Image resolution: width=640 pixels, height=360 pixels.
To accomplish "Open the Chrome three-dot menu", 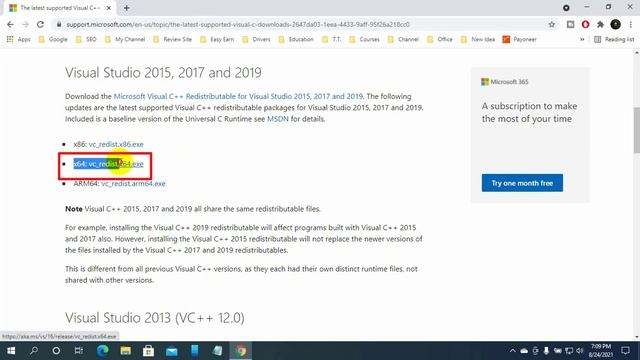I will tap(631, 24).
